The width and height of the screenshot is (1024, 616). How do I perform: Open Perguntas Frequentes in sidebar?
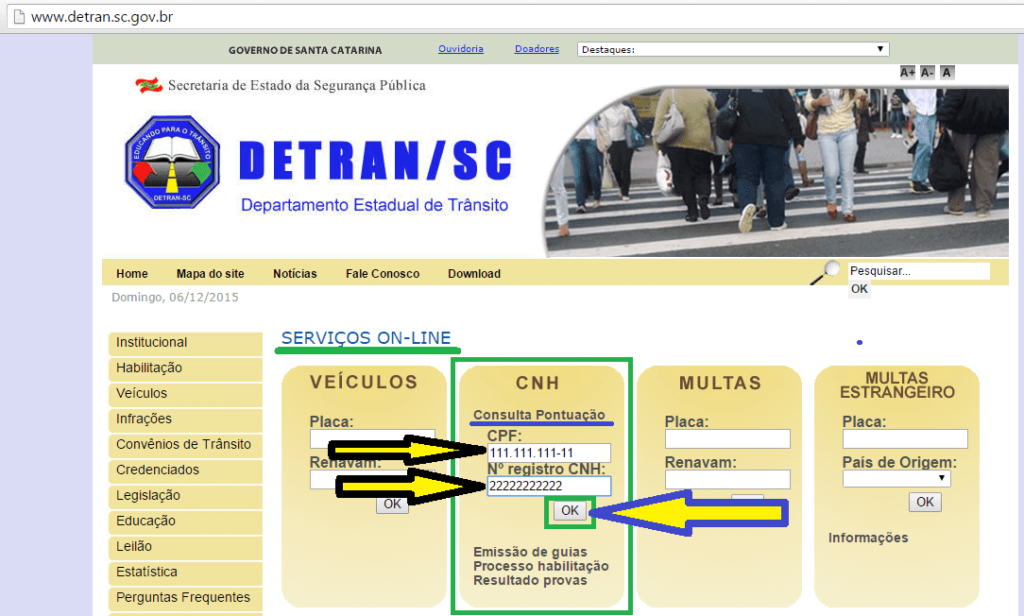point(185,598)
